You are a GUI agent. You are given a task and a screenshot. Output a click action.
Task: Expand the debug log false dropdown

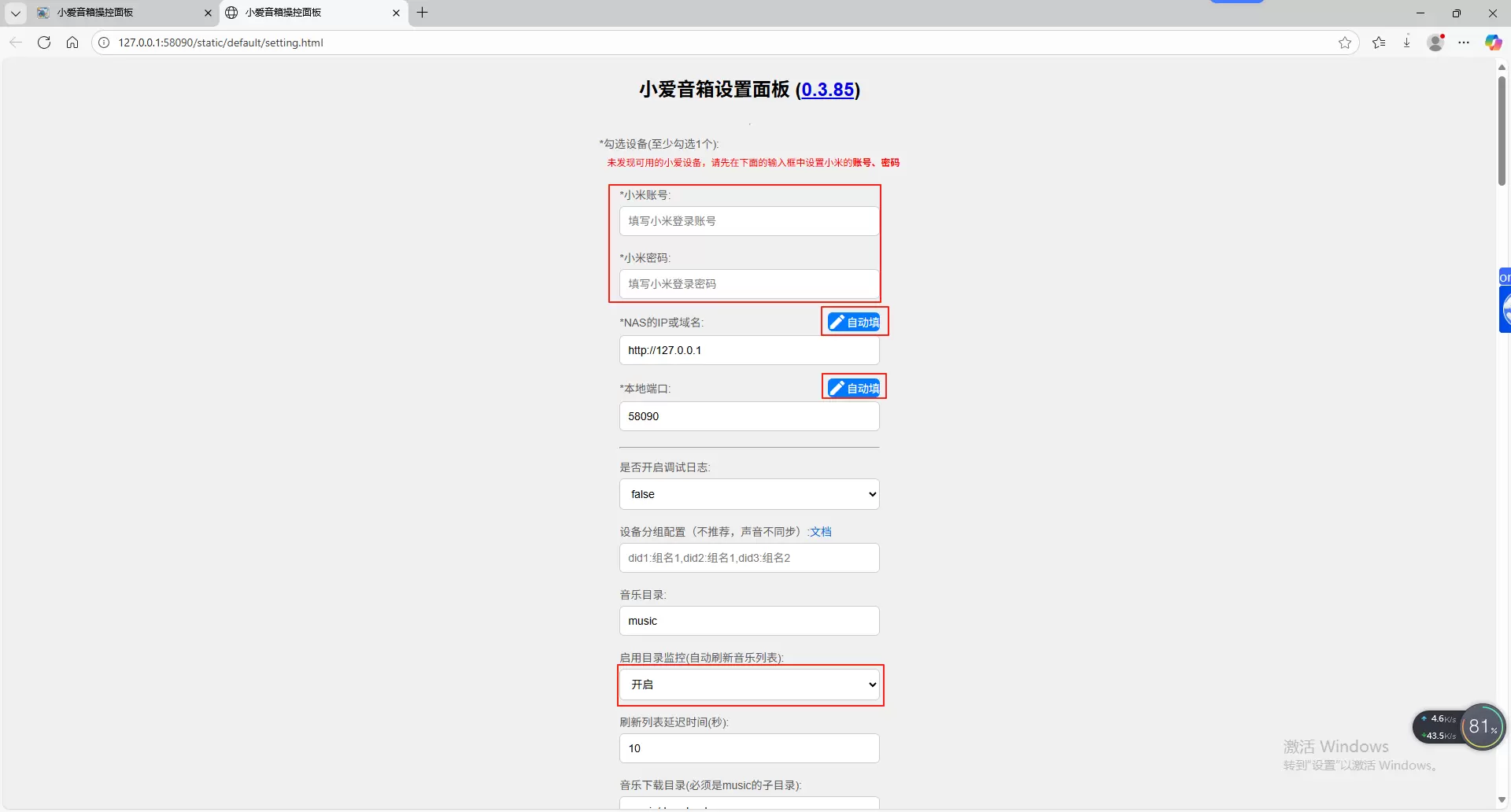tap(749, 494)
